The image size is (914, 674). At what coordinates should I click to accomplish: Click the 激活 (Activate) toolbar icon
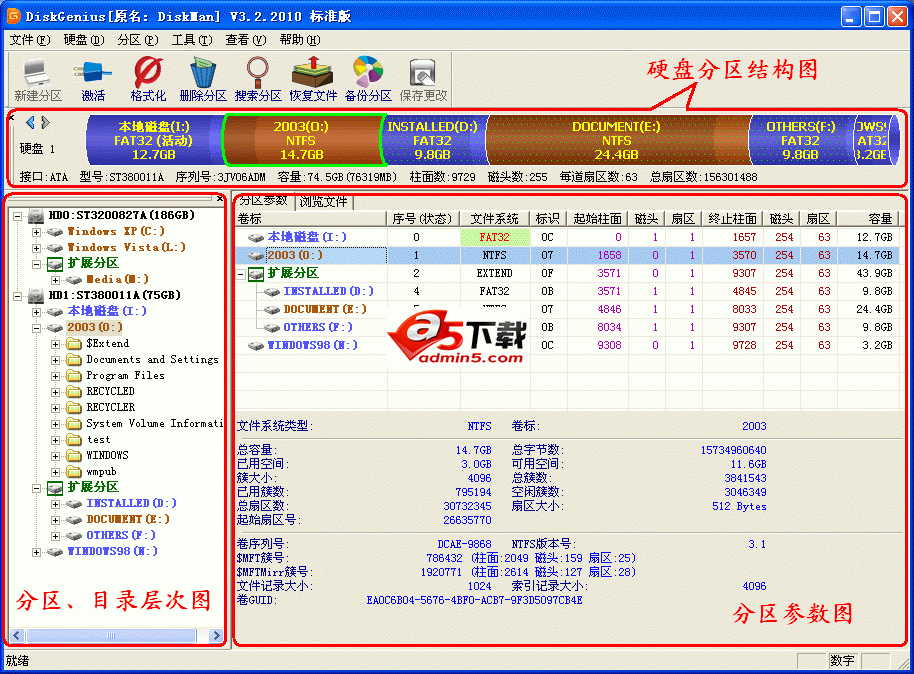93,74
